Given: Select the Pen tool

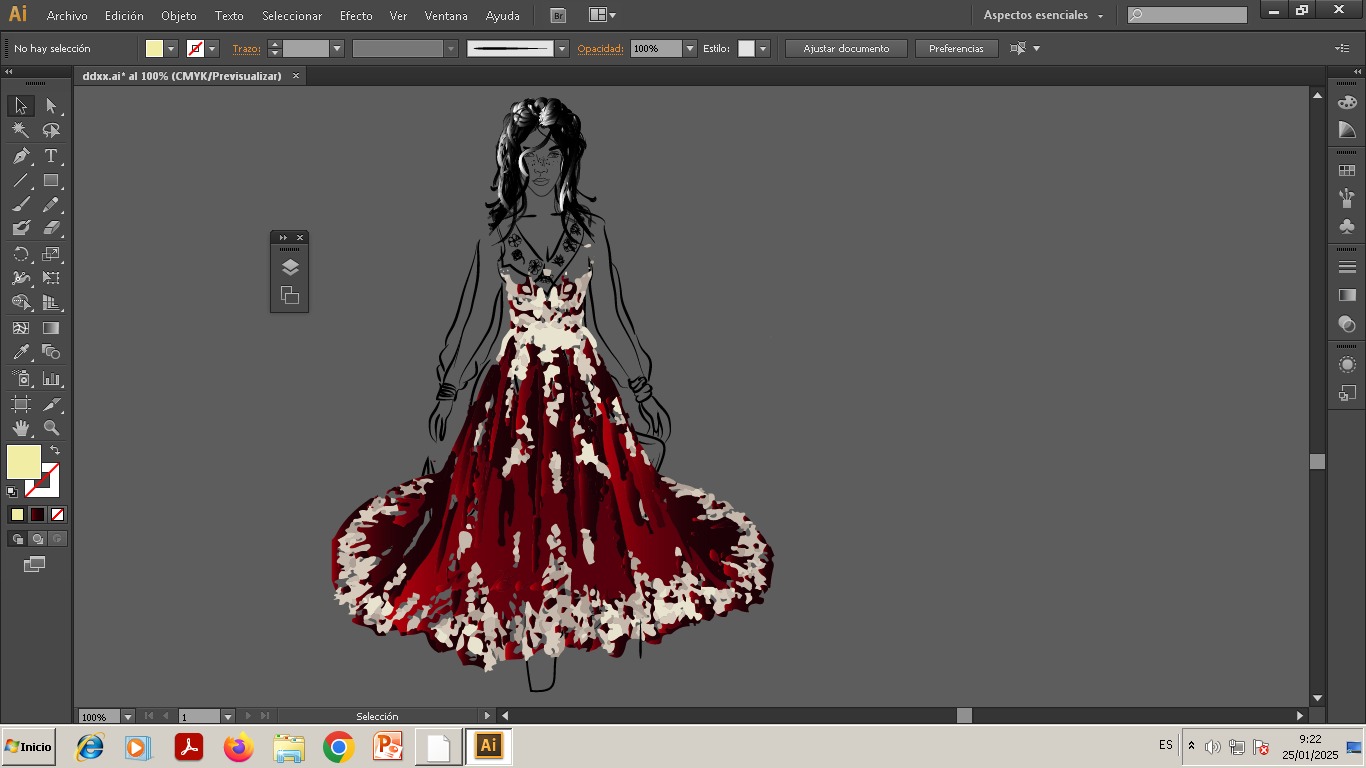Looking at the screenshot, I should pos(21,156).
